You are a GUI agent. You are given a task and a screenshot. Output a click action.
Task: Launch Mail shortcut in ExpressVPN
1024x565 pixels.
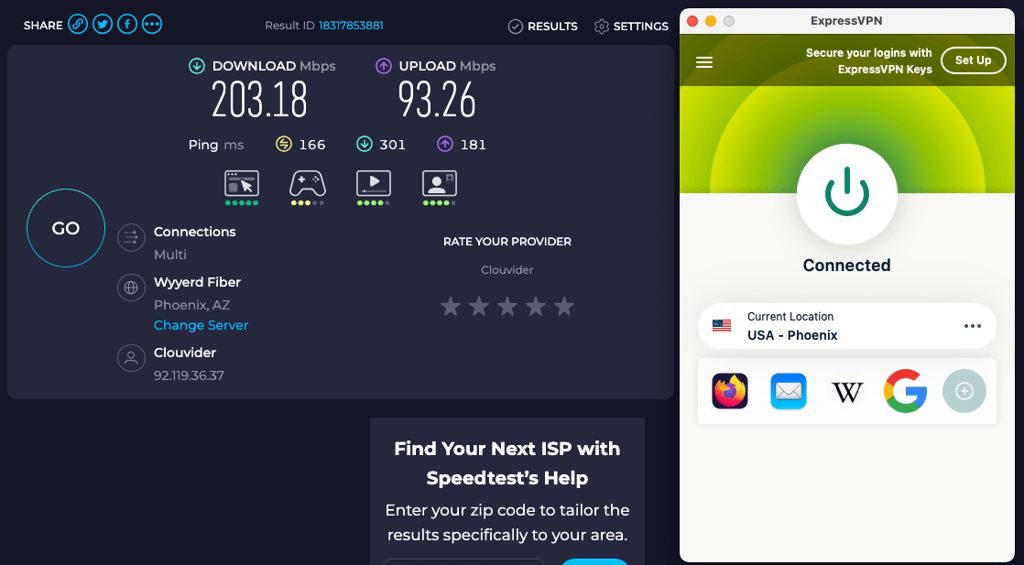[788, 391]
